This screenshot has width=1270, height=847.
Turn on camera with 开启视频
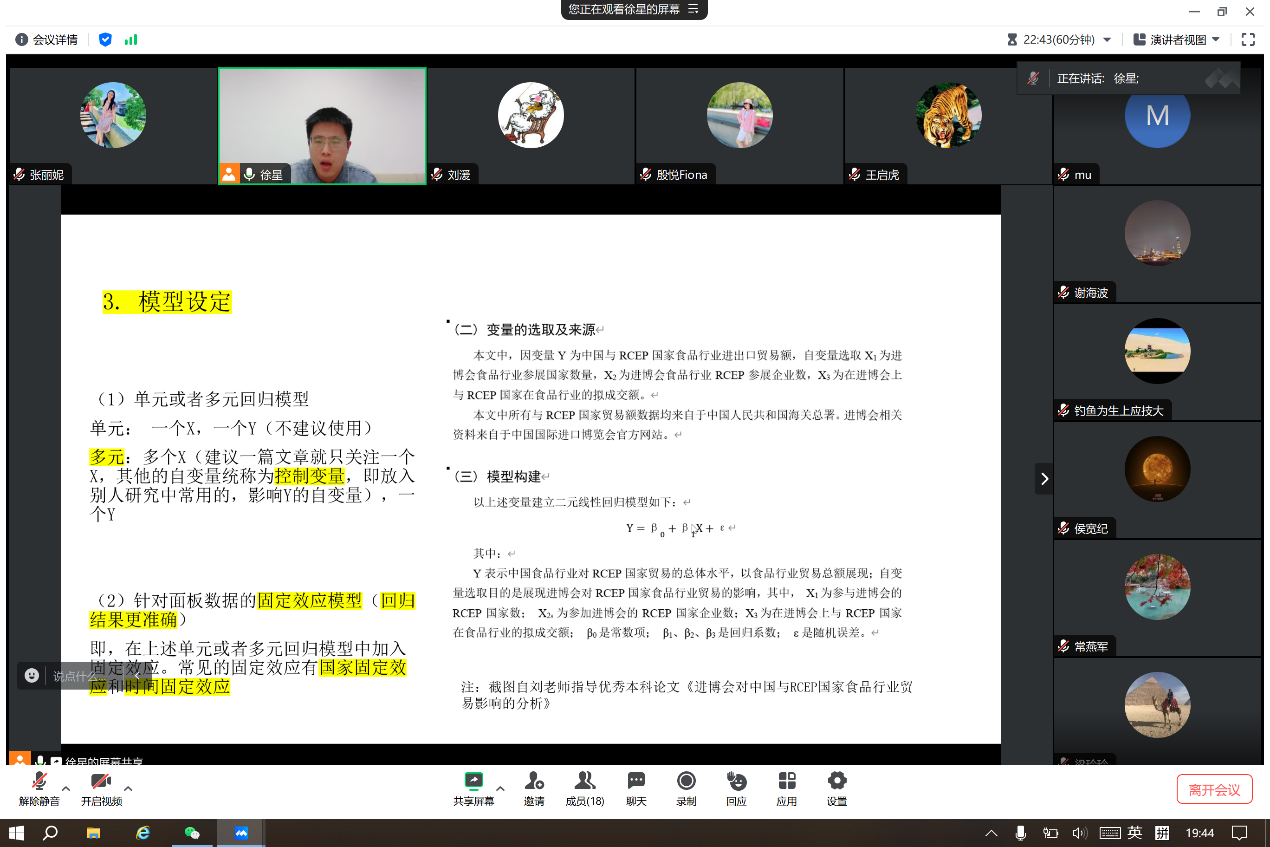pos(101,788)
